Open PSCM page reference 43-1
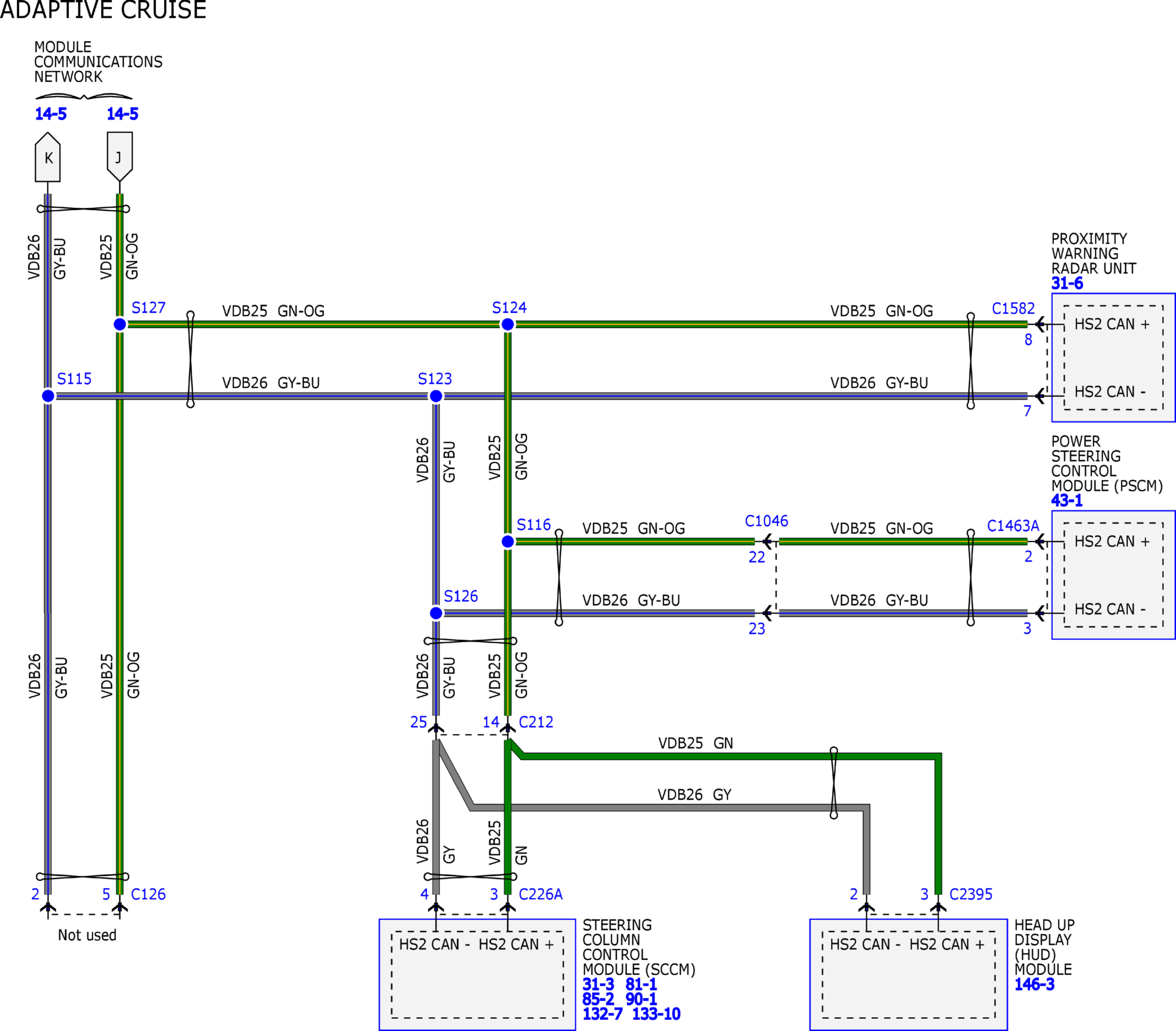Screen dimensions: 1176x1031 click(1067, 500)
